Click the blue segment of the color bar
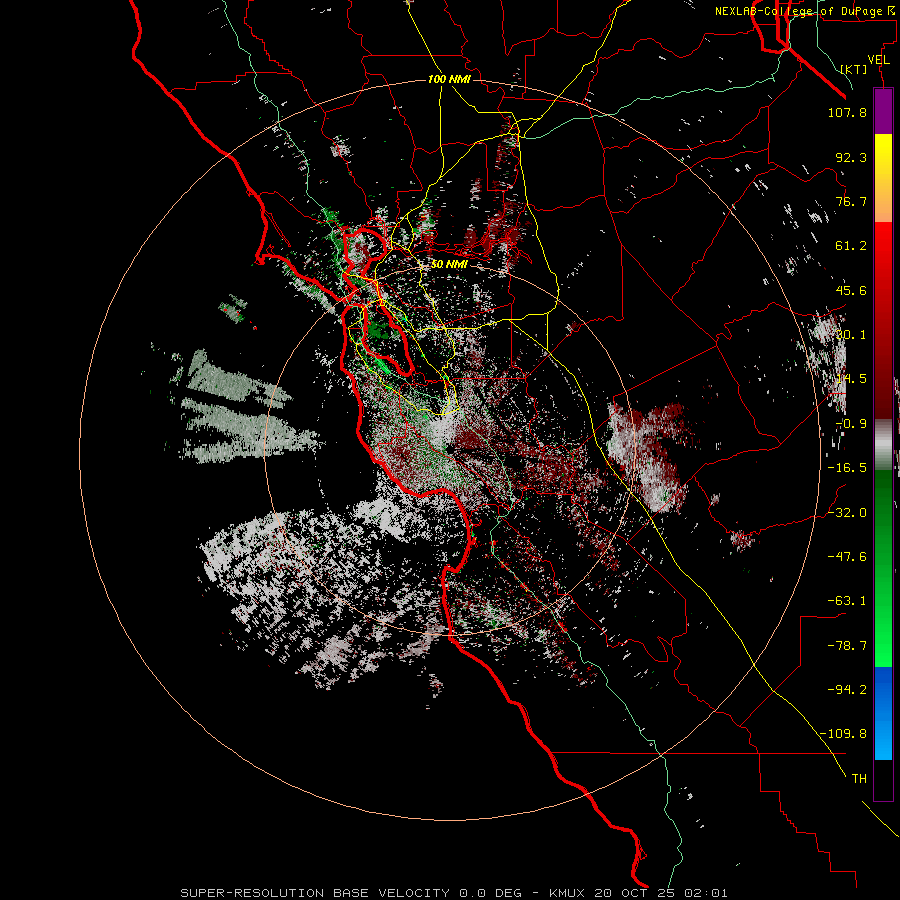This screenshot has height=900, width=900. (883, 712)
